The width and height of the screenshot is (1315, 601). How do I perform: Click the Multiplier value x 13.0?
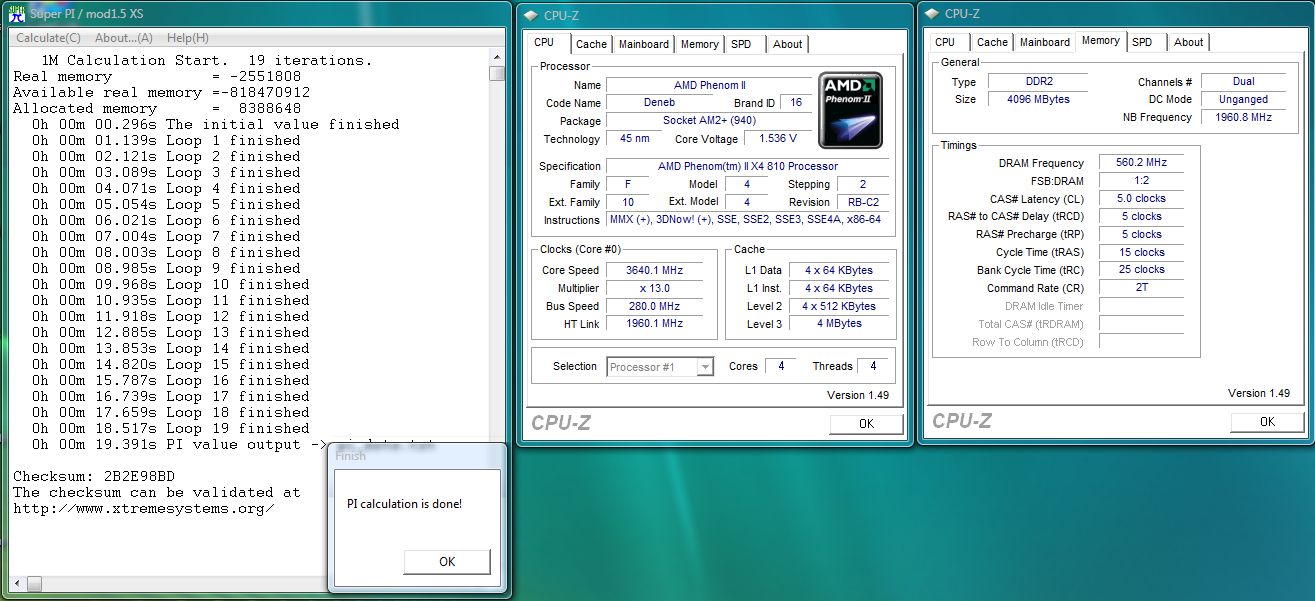[x=656, y=288]
